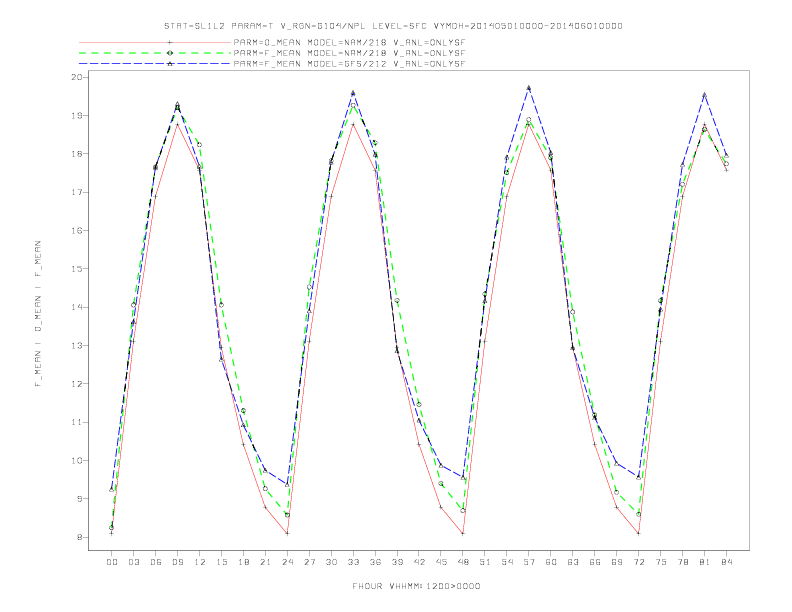
Task: Click x-axis forecast hour label 84
Action: (x=727, y=562)
